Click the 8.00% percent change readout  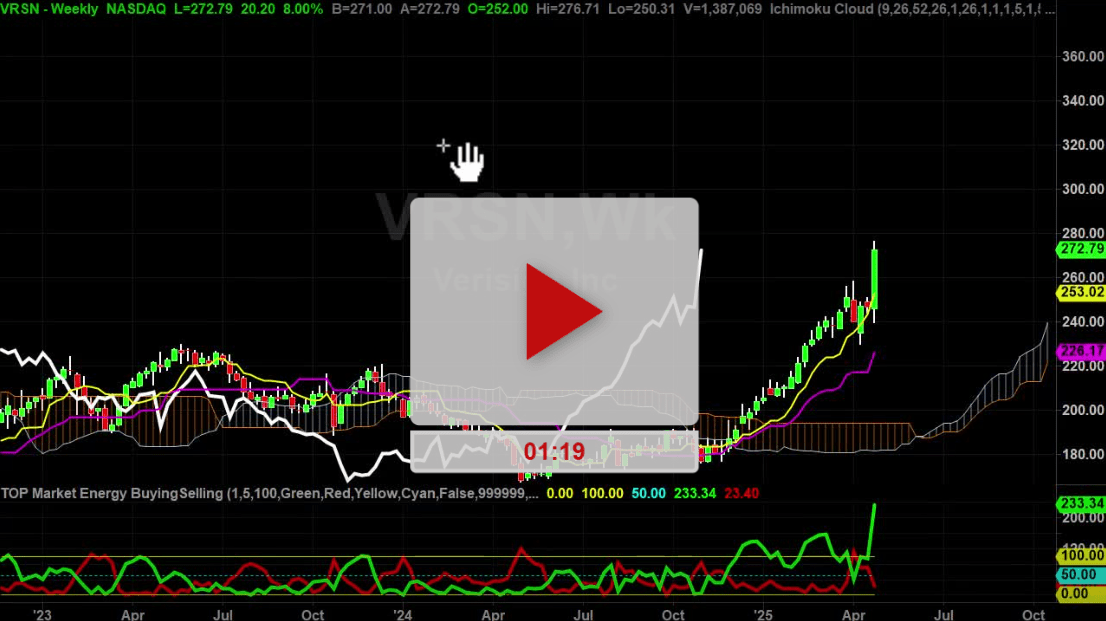click(303, 9)
